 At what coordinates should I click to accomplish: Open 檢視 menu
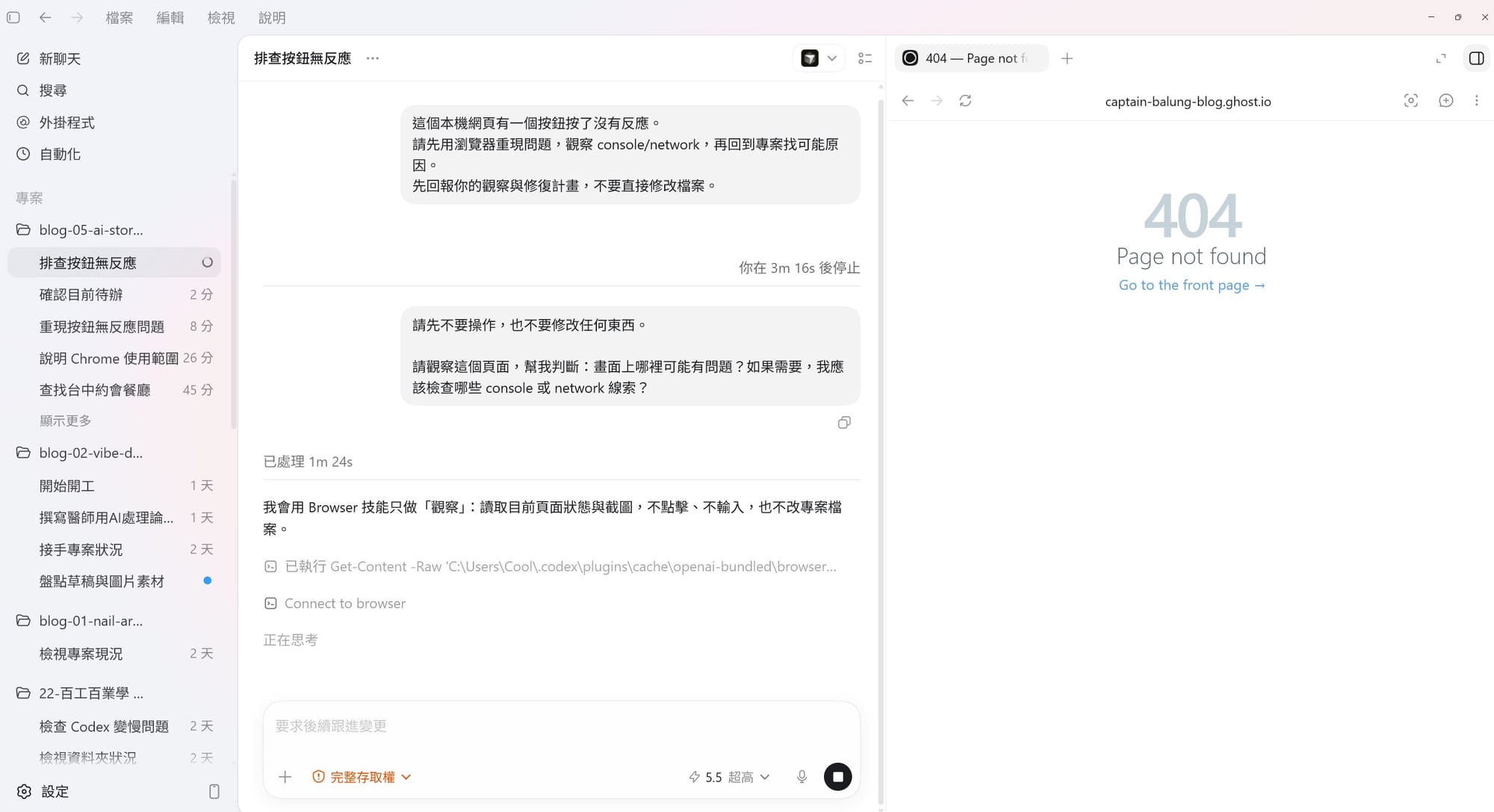(x=221, y=17)
